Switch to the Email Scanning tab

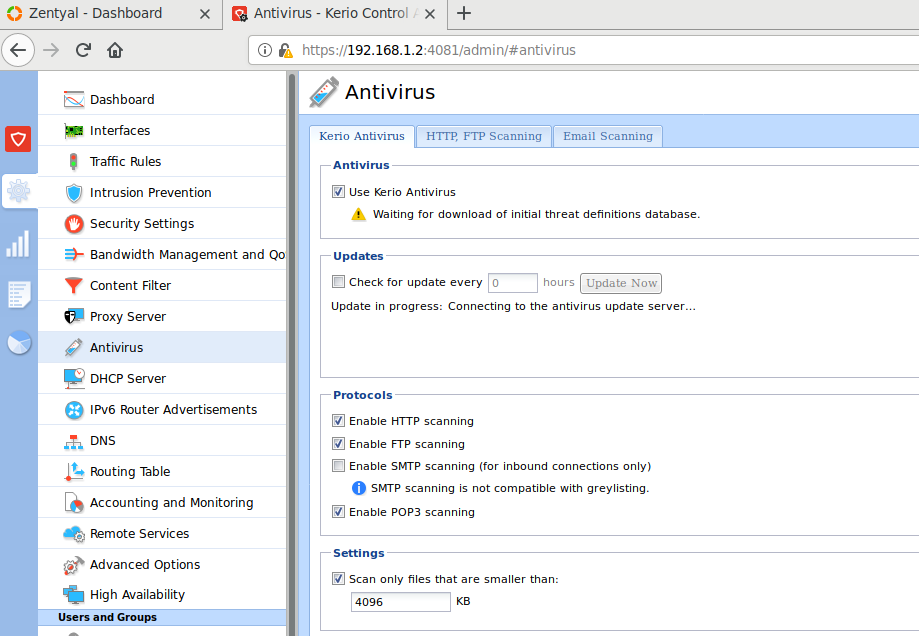(x=608, y=136)
